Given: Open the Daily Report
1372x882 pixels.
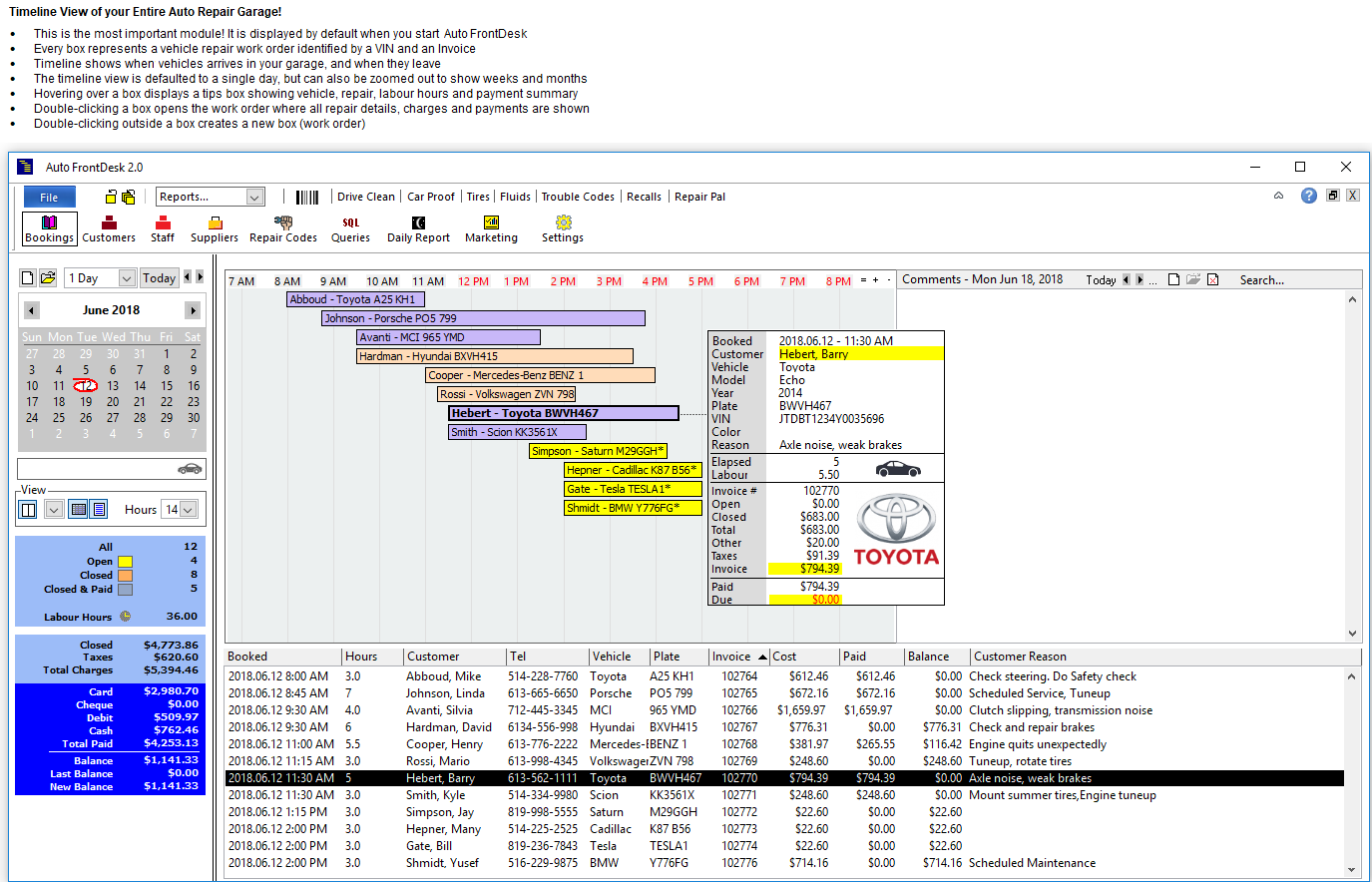Looking at the screenshot, I should [418, 228].
